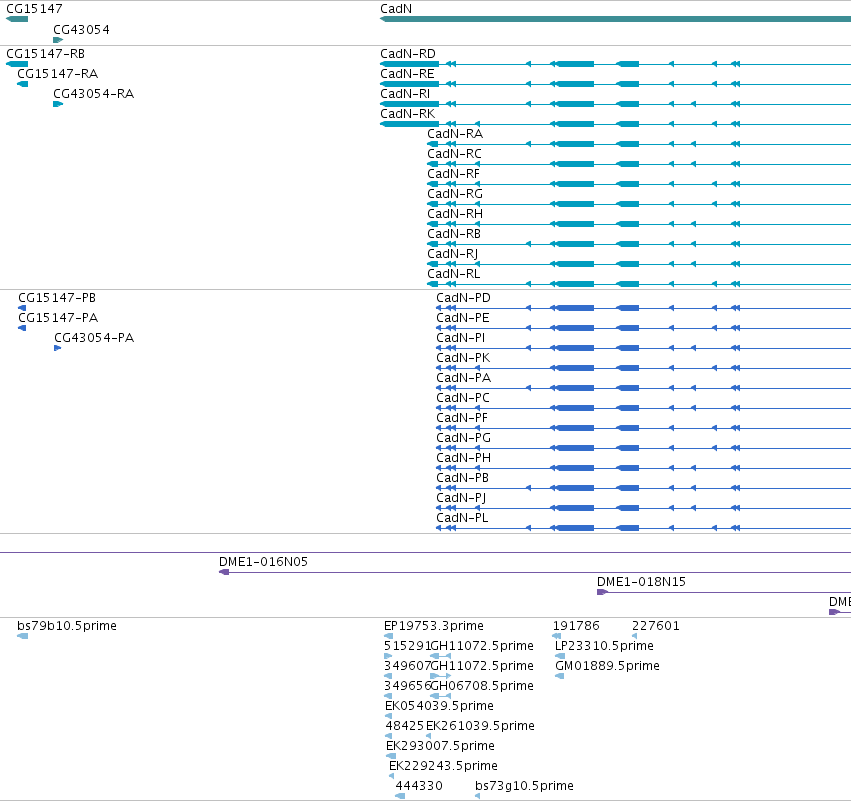This screenshot has width=851, height=801.
Task: Open the CadN-PL protein label
Action: tap(462, 518)
